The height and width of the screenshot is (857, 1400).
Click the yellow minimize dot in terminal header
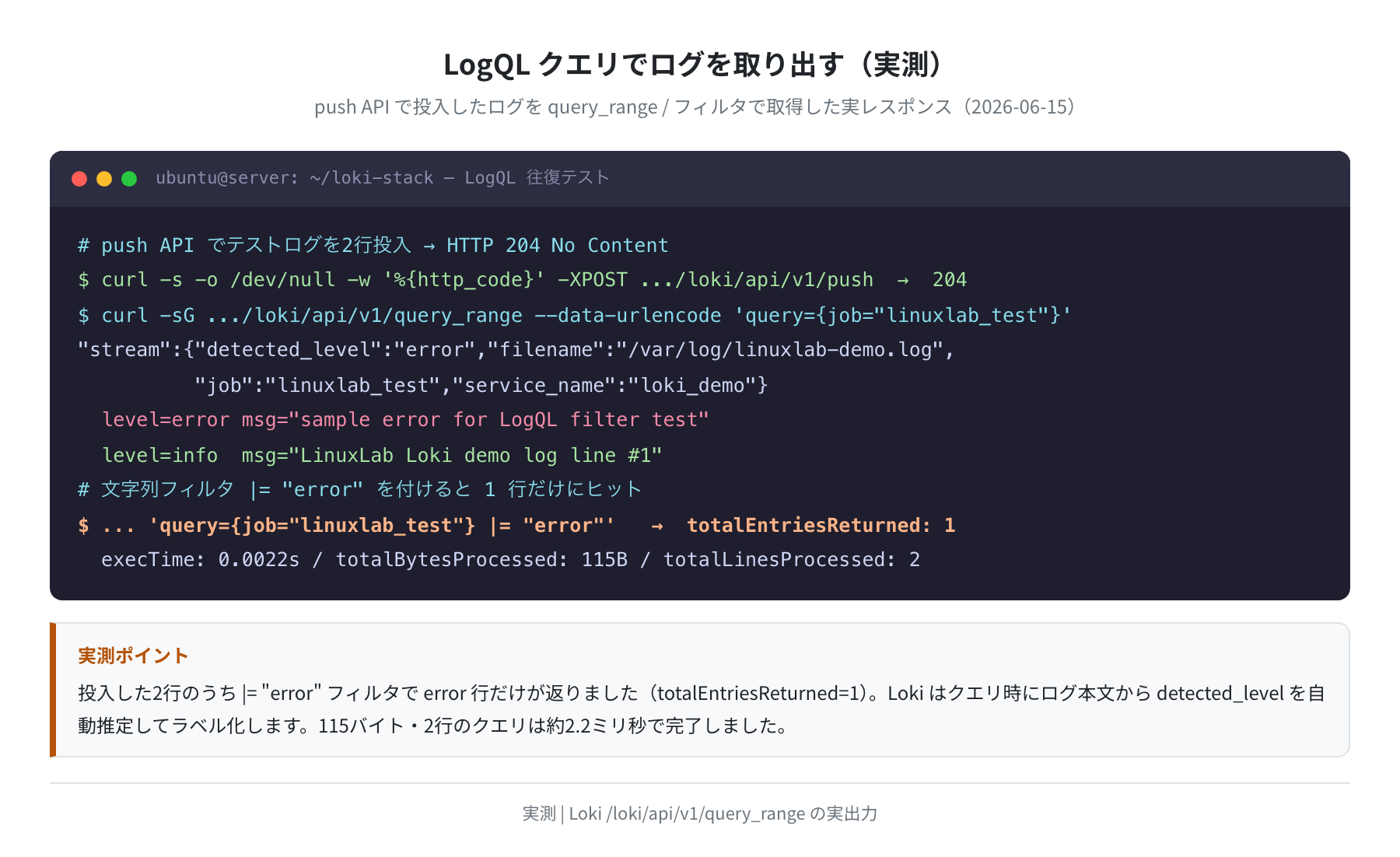click(x=104, y=179)
